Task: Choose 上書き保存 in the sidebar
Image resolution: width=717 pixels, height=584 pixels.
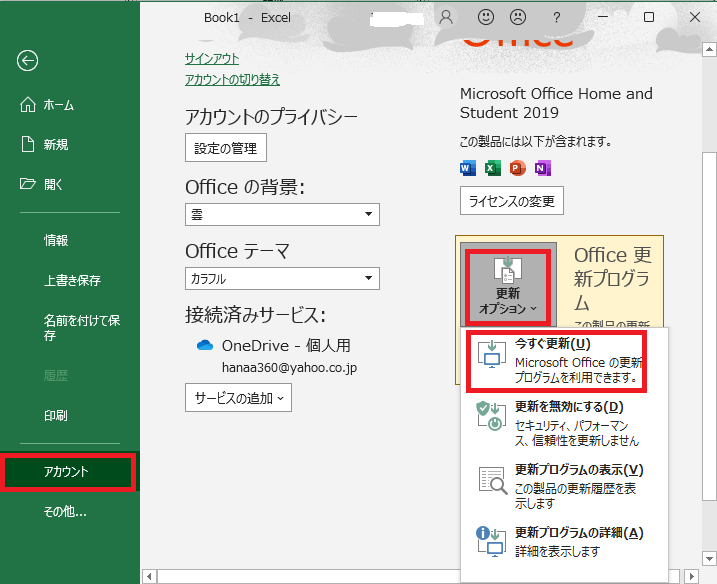Action: pyautogui.click(x=72, y=280)
